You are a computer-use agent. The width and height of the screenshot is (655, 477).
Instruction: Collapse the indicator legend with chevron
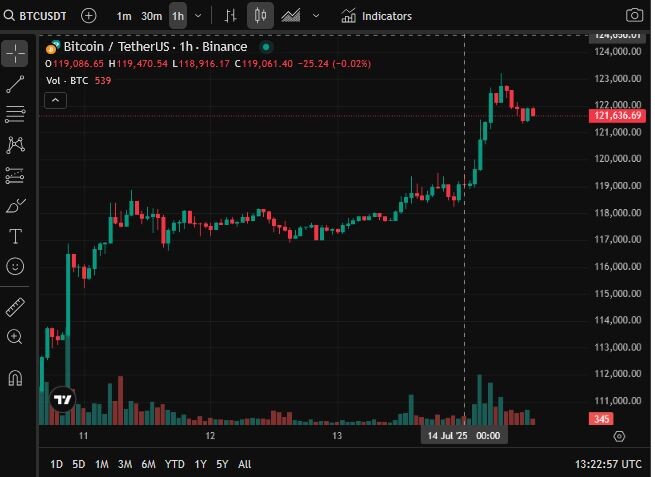(x=55, y=100)
